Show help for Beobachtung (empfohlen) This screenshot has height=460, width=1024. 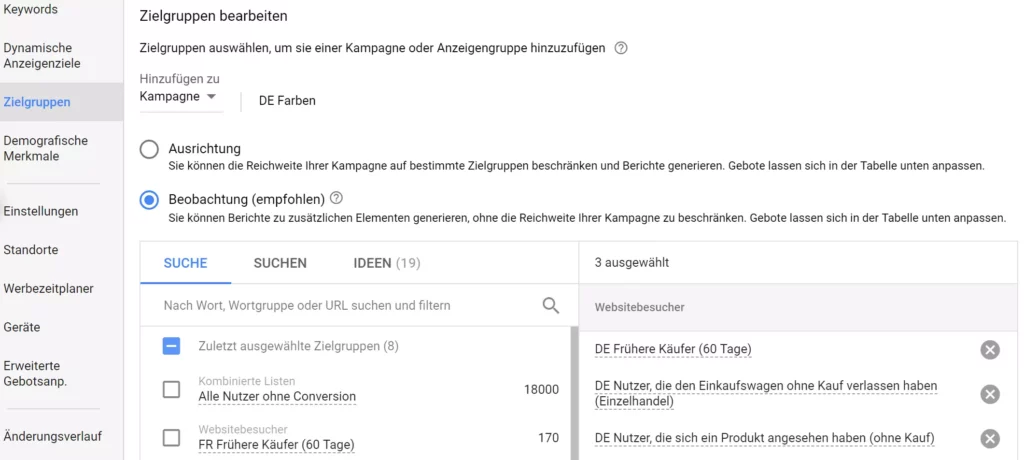click(x=336, y=197)
